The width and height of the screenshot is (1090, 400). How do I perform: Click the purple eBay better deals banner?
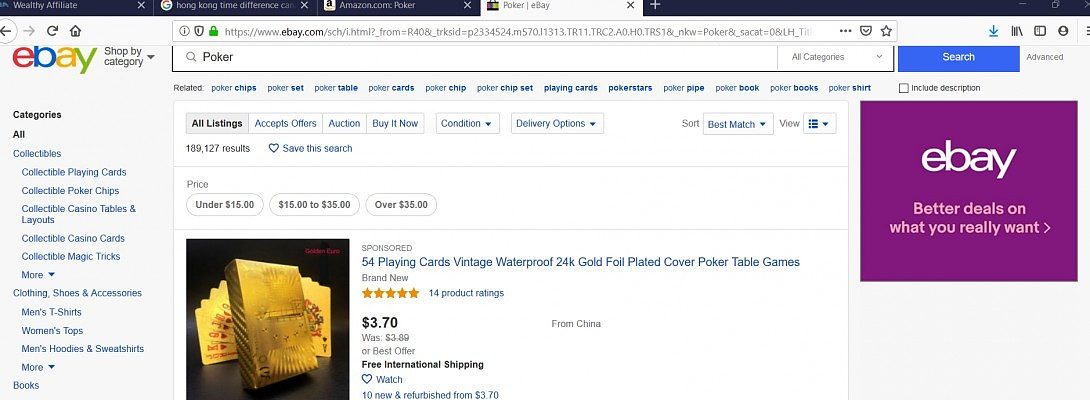tap(968, 191)
